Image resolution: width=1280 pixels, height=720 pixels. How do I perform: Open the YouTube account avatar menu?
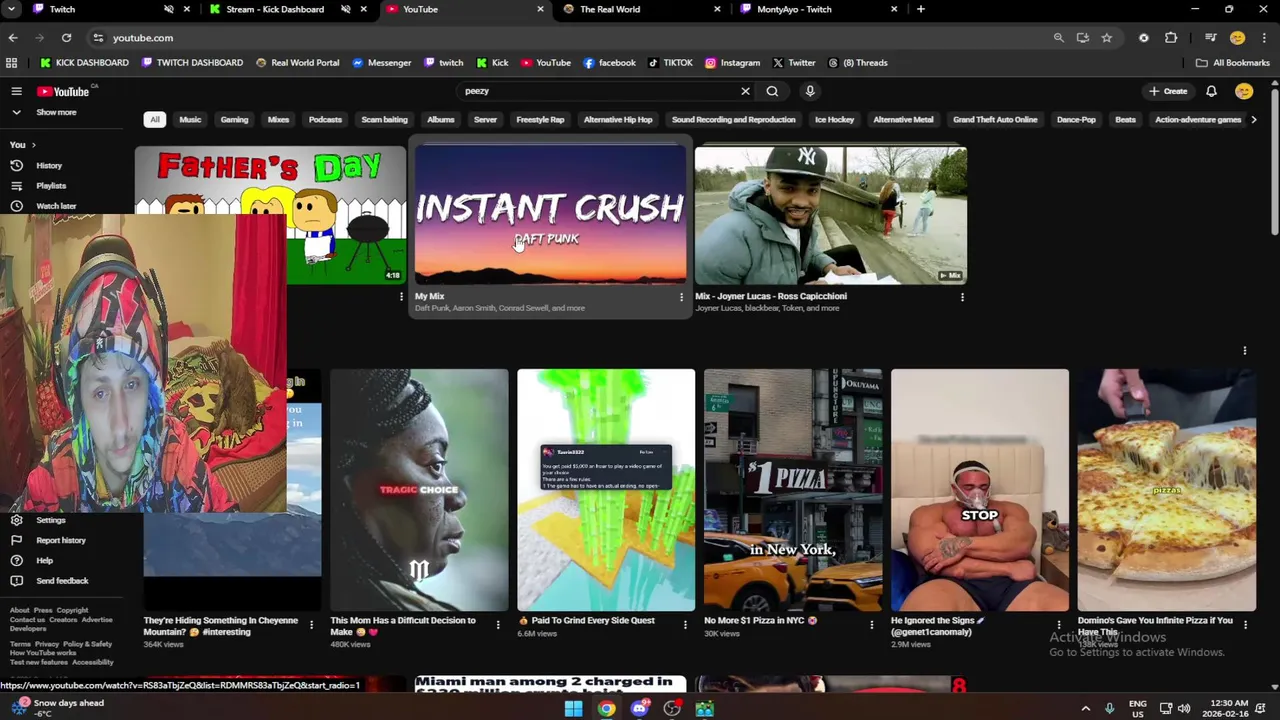[1244, 91]
